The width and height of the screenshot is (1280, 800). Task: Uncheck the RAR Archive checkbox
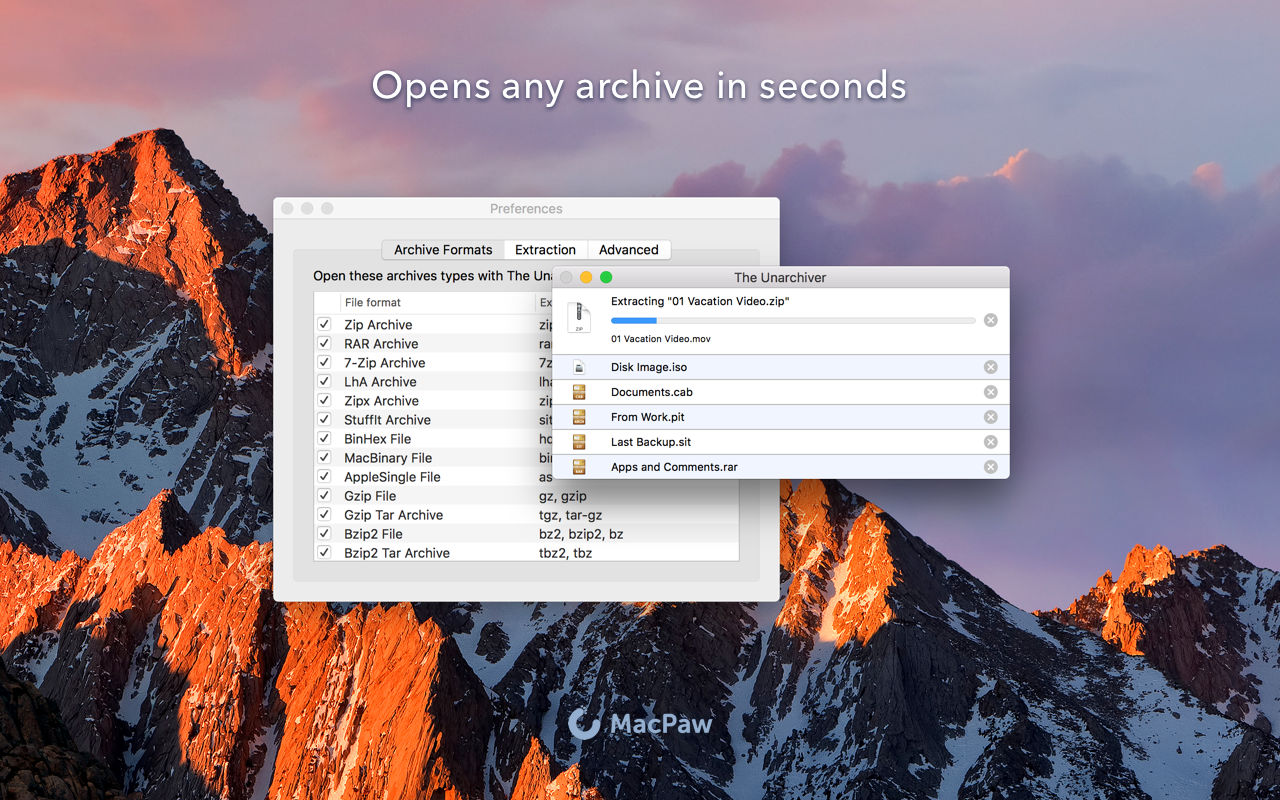point(324,343)
